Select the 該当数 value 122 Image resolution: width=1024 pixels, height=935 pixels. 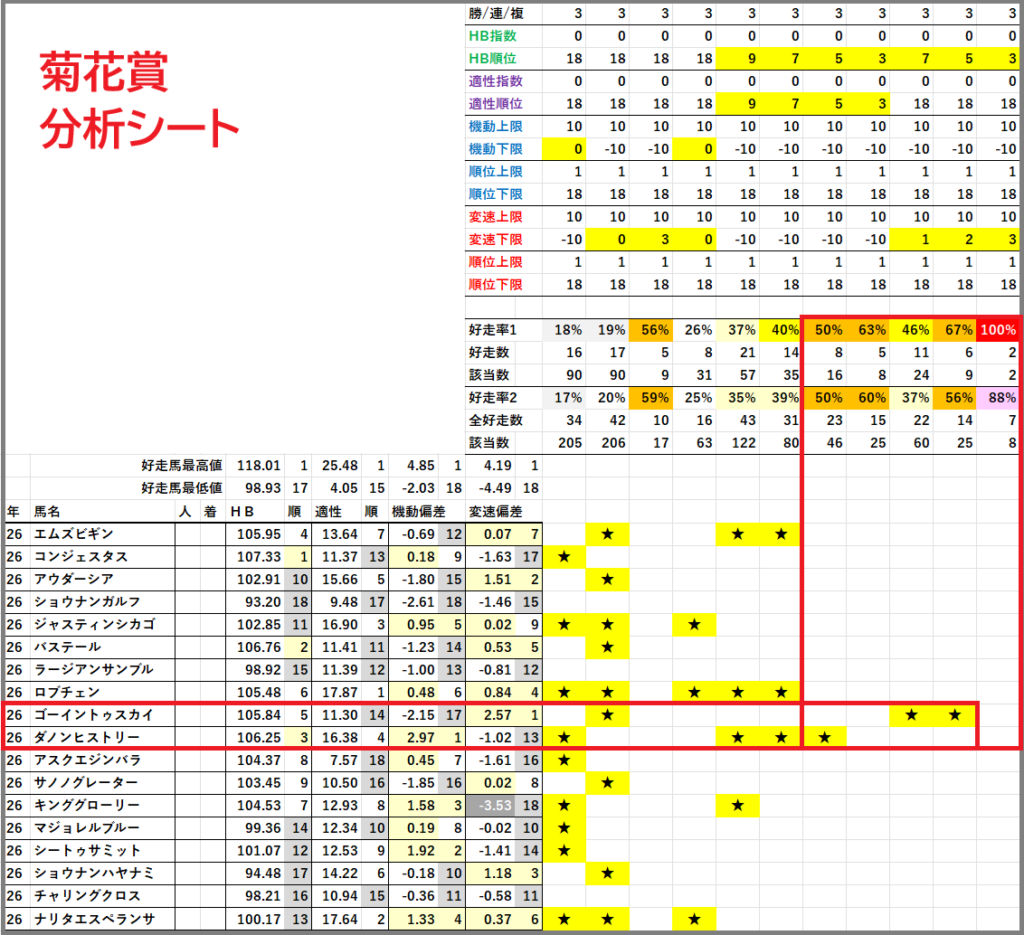(x=743, y=443)
